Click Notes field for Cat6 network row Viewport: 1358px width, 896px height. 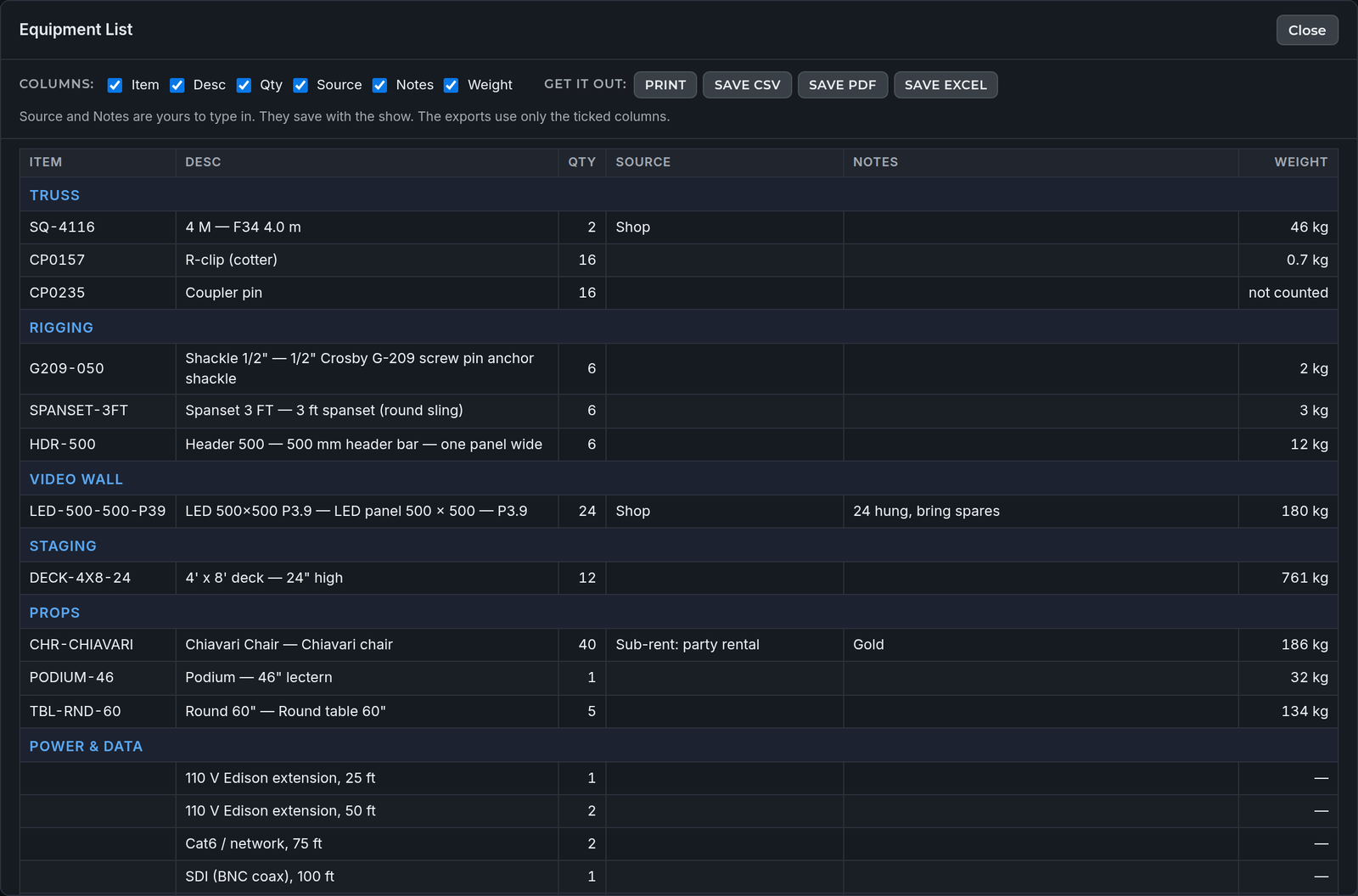pyautogui.click(x=1041, y=844)
